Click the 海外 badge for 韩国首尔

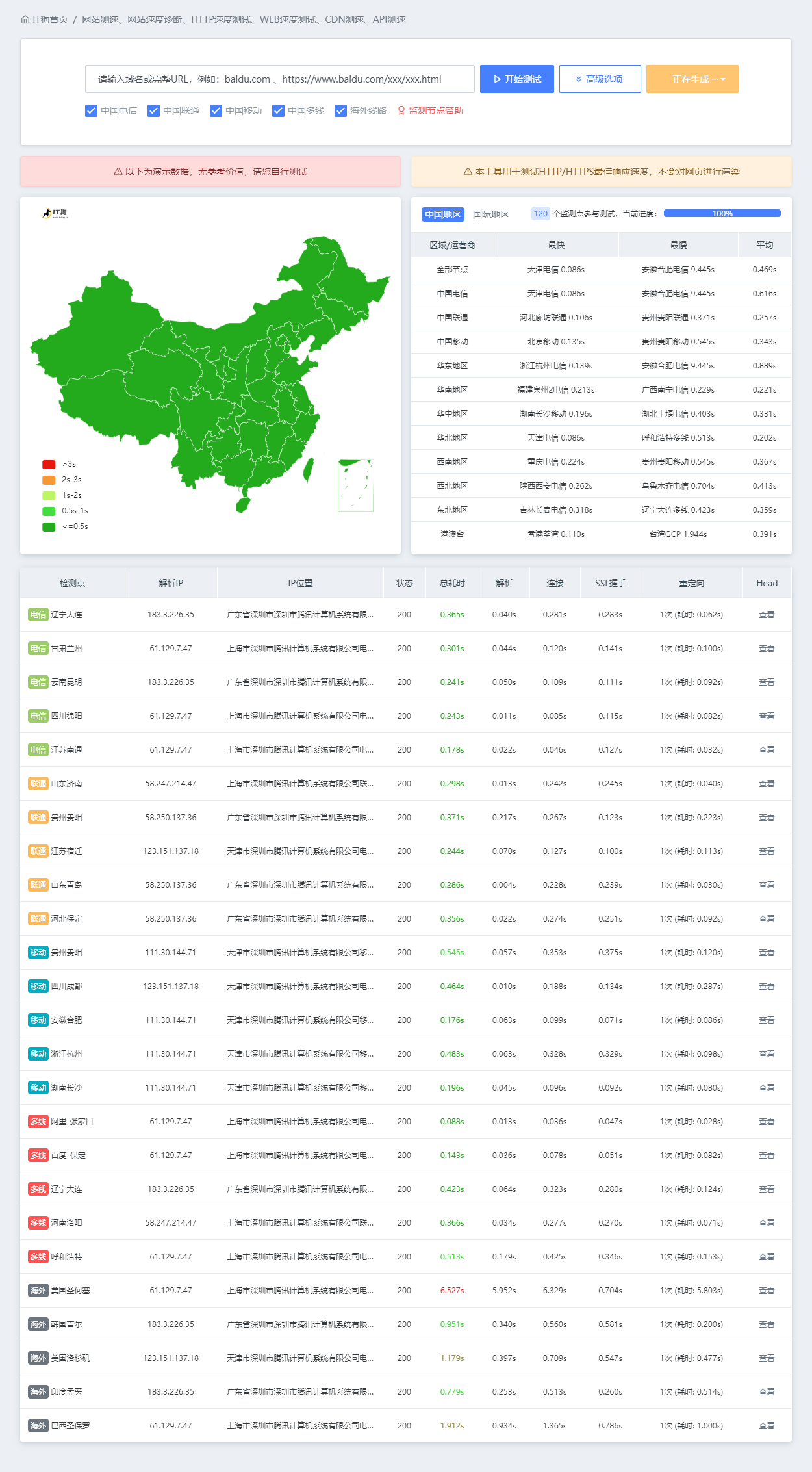click(38, 1324)
